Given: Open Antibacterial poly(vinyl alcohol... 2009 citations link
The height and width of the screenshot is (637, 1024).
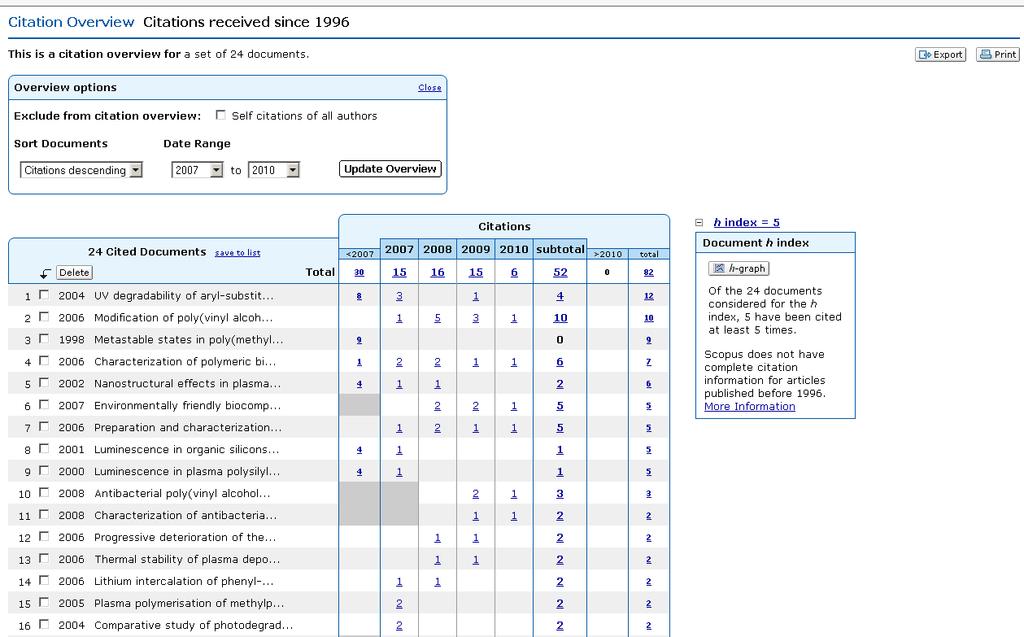Looking at the screenshot, I should pos(475,494).
